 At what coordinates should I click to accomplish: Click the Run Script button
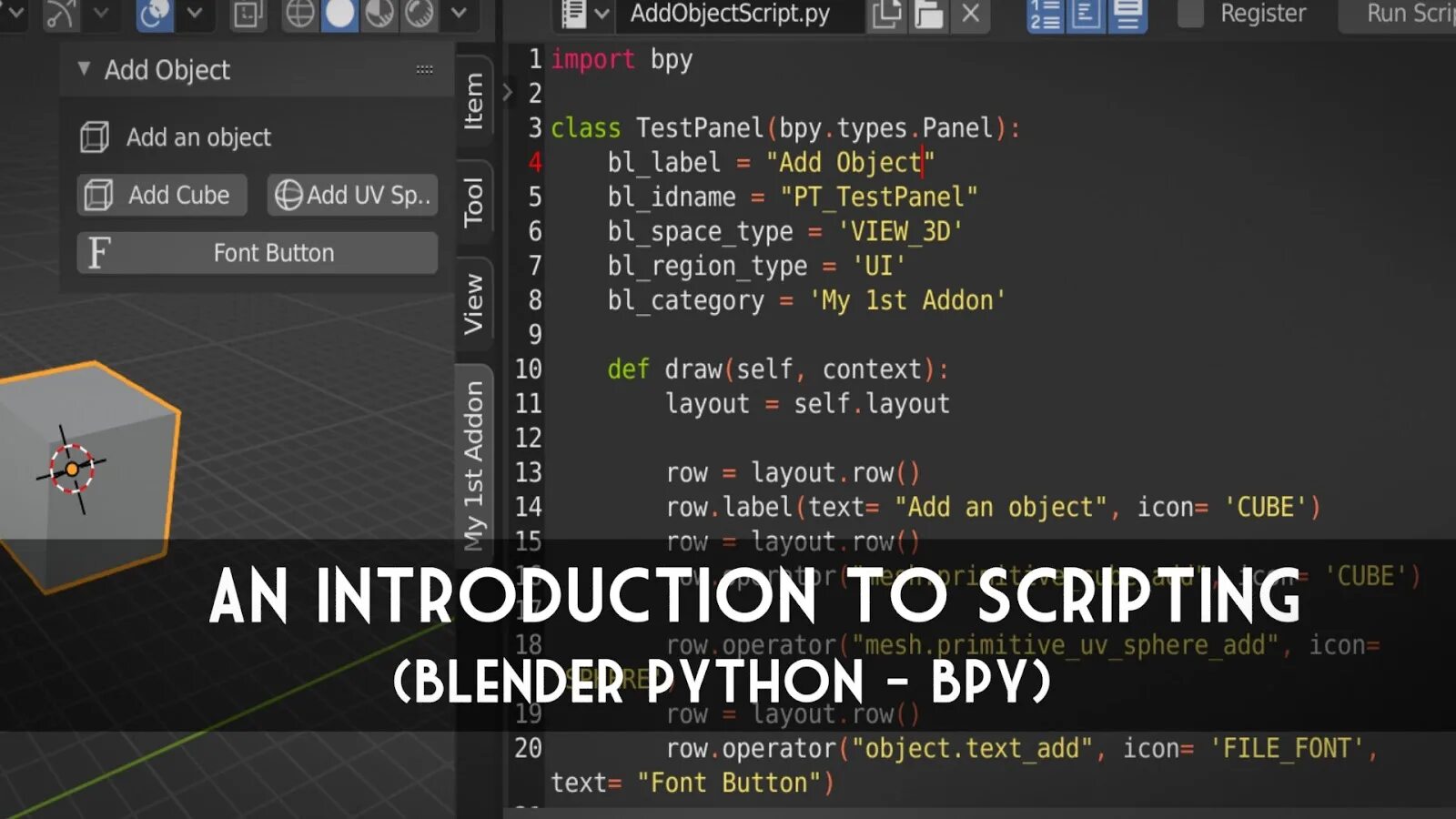tap(1398, 14)
